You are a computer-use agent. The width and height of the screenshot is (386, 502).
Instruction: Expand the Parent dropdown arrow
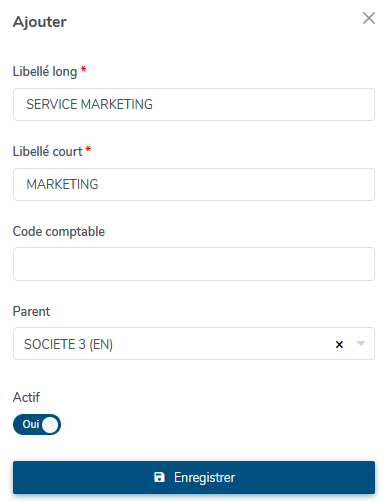point(361,343)
